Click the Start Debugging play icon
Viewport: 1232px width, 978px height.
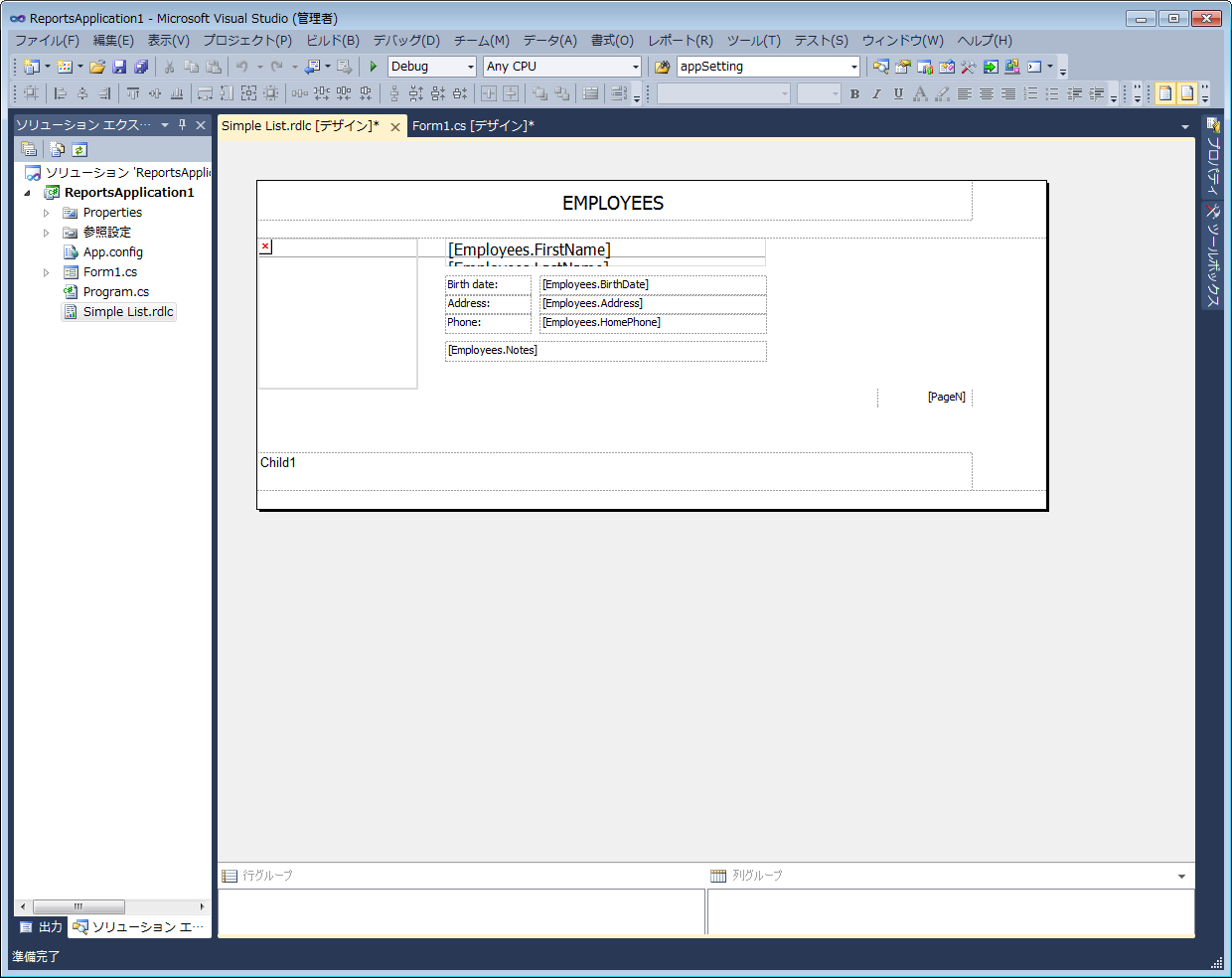pyautogui.click(x=374, y=67)
